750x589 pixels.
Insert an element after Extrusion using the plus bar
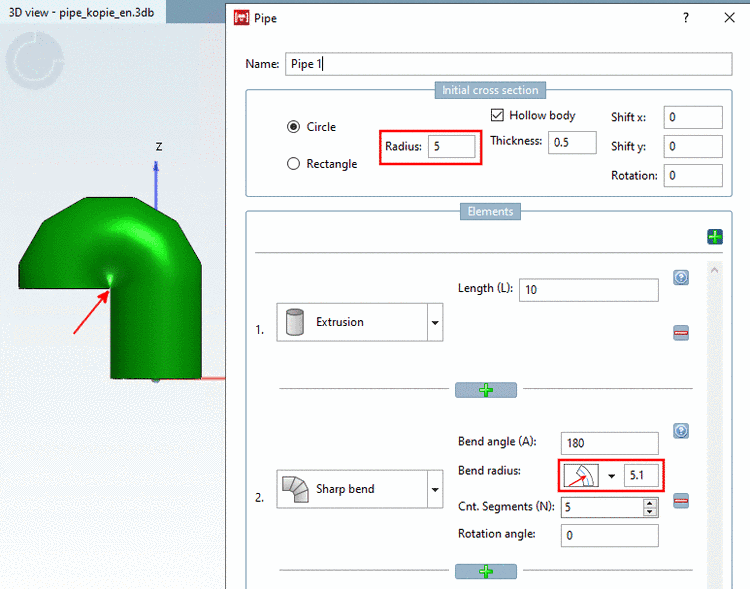485,390
